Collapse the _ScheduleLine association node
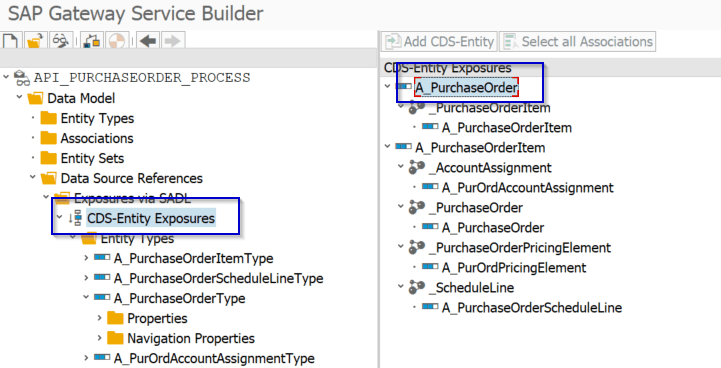 pos(401,287)
